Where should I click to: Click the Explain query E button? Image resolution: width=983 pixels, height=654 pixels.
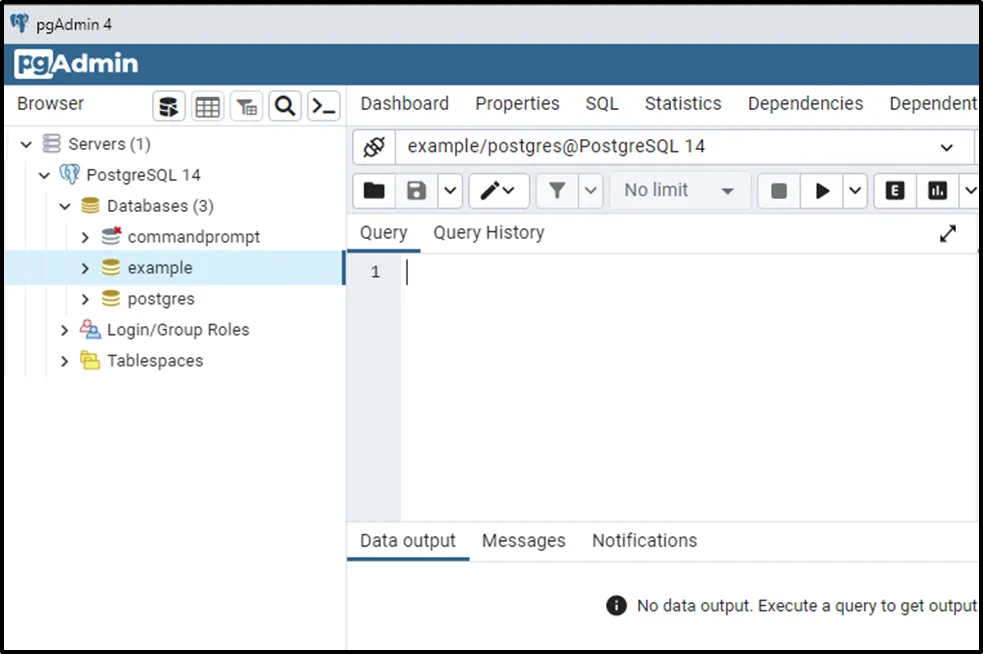895,190
